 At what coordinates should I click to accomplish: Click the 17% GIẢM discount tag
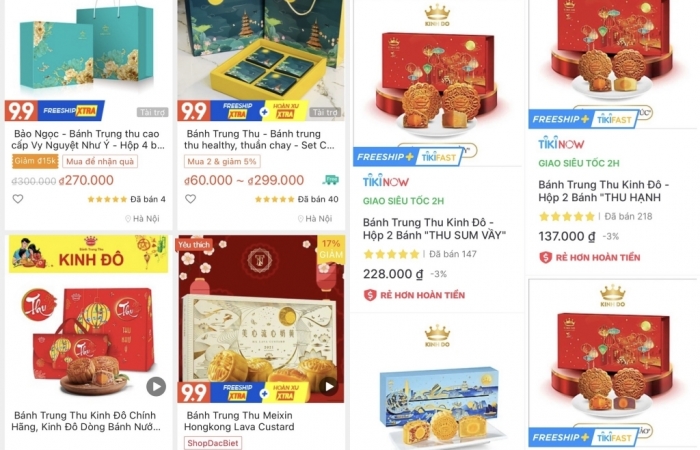[x=331, y=249]
